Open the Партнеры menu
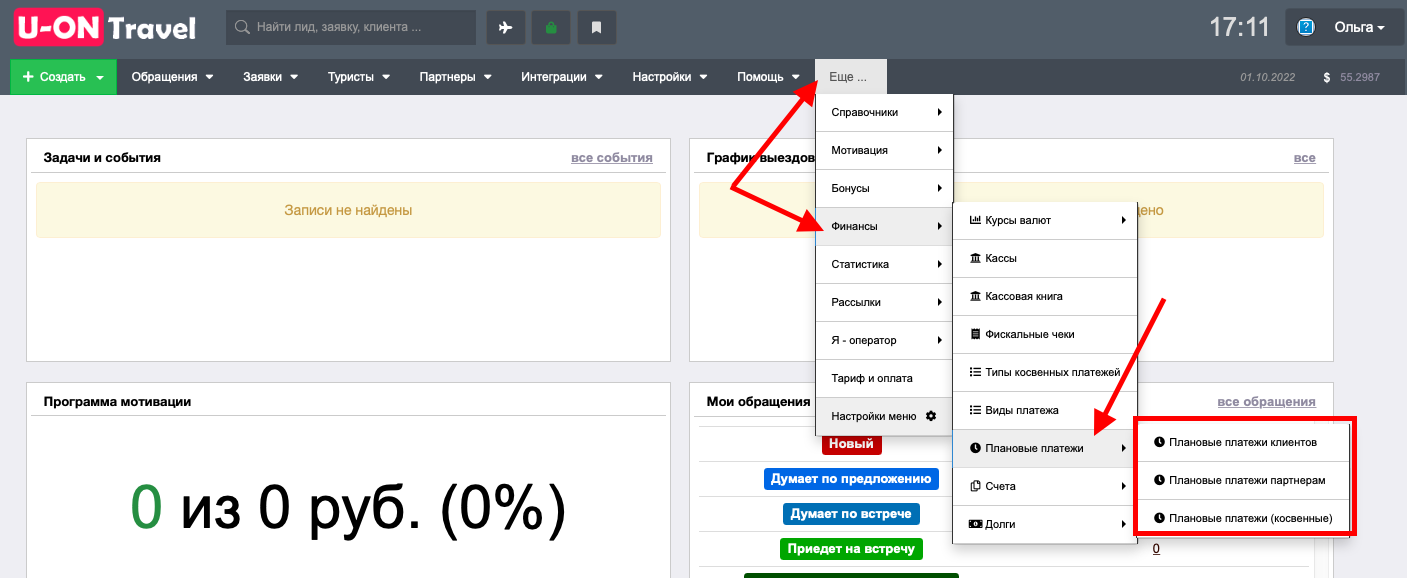The width and height of the screenshot is (1407, 578). point(455,77)
